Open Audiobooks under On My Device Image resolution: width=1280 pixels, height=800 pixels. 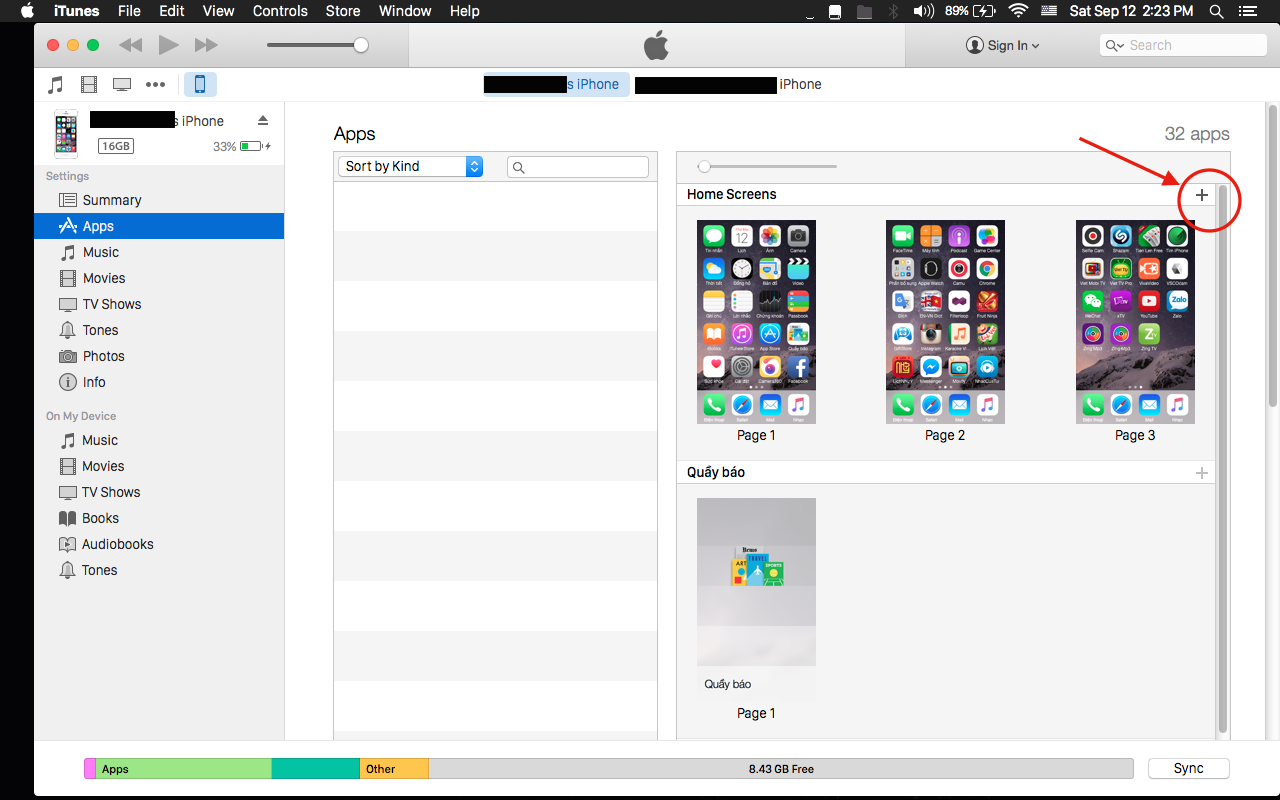tap(159, 544)
